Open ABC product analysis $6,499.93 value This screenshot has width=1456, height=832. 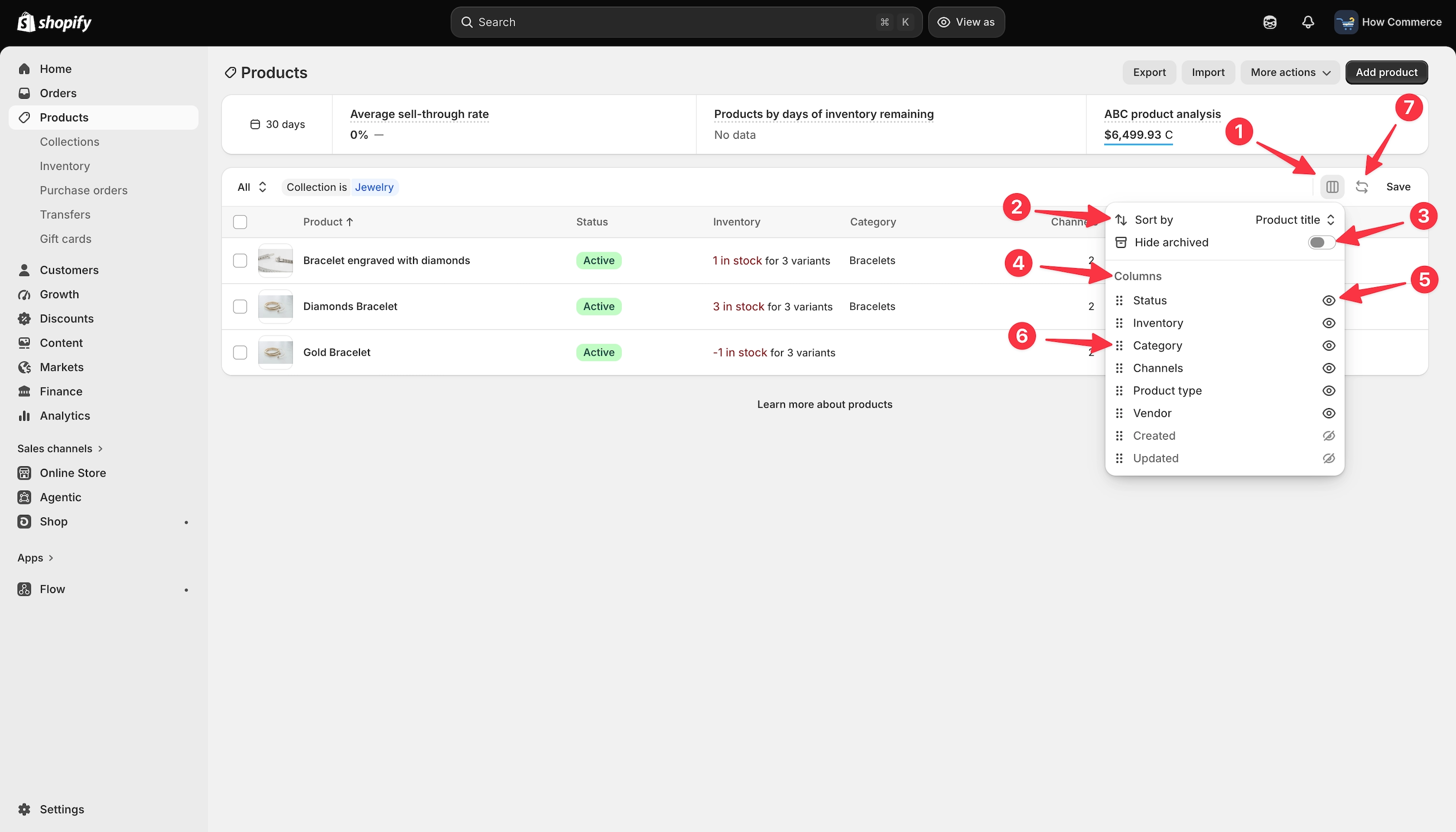(x=1138, y=135)
